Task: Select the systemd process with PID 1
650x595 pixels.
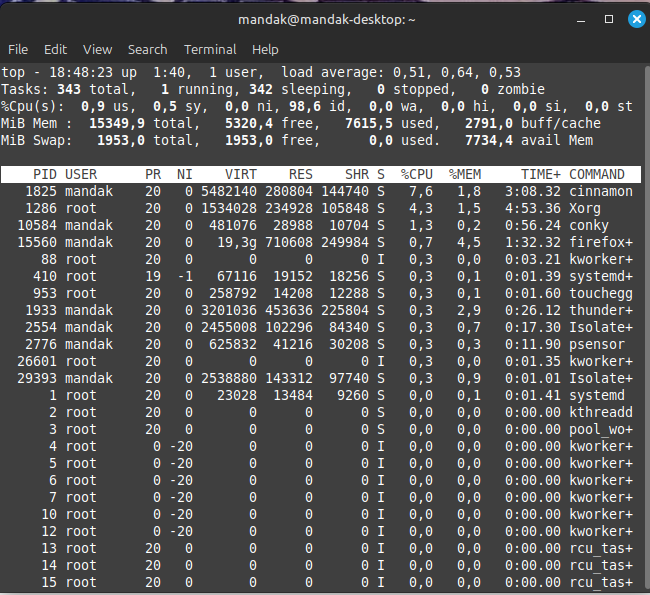Action: (597, 396)
